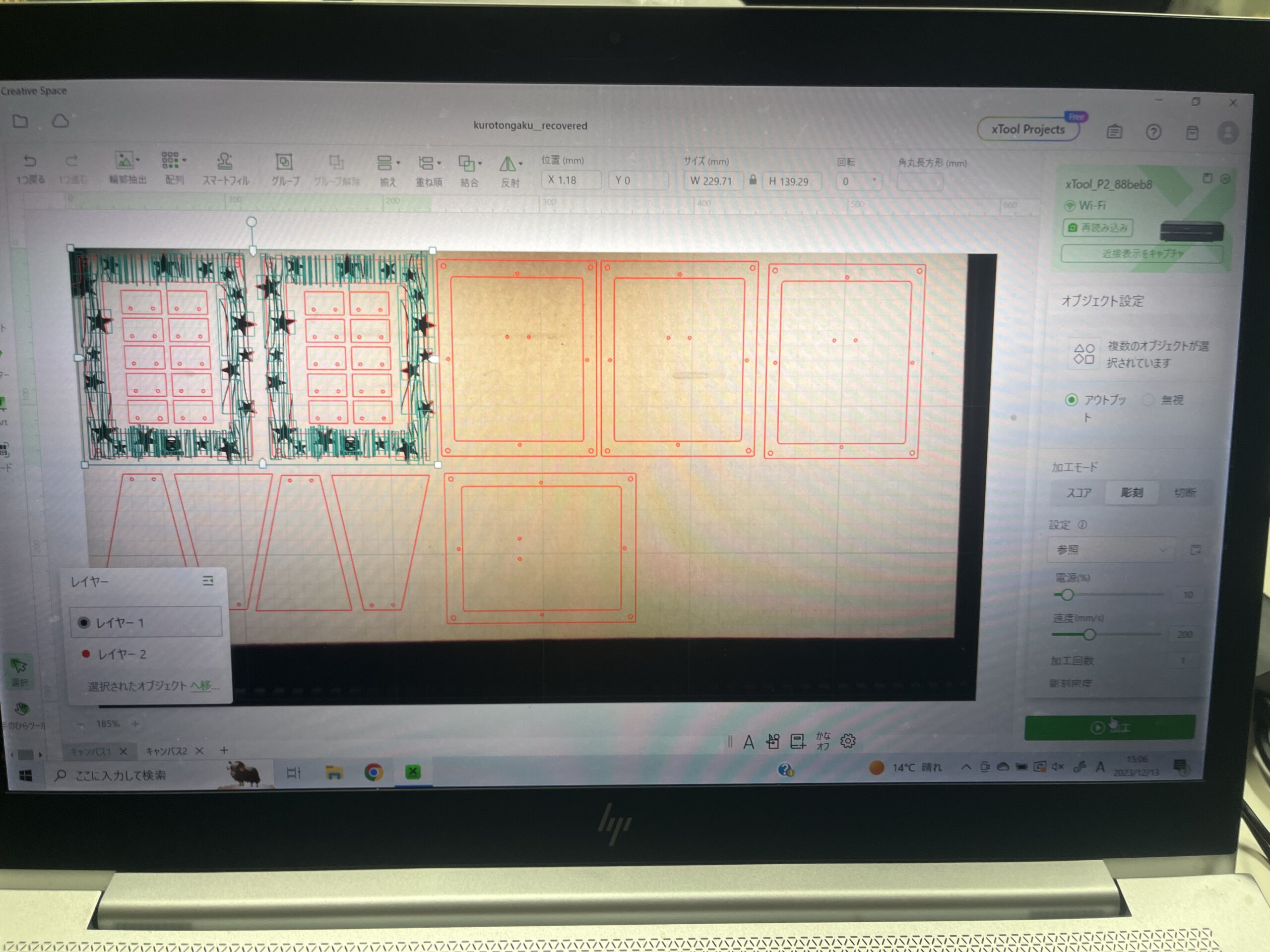Open the 結合 combine tool
Viewport: 1270px width, 952px height.
[x=469, y=172]
